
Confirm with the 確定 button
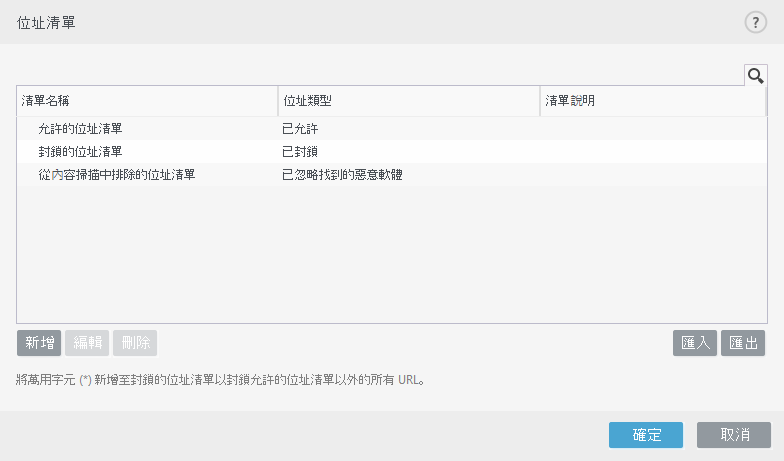(x=646, y=435)
